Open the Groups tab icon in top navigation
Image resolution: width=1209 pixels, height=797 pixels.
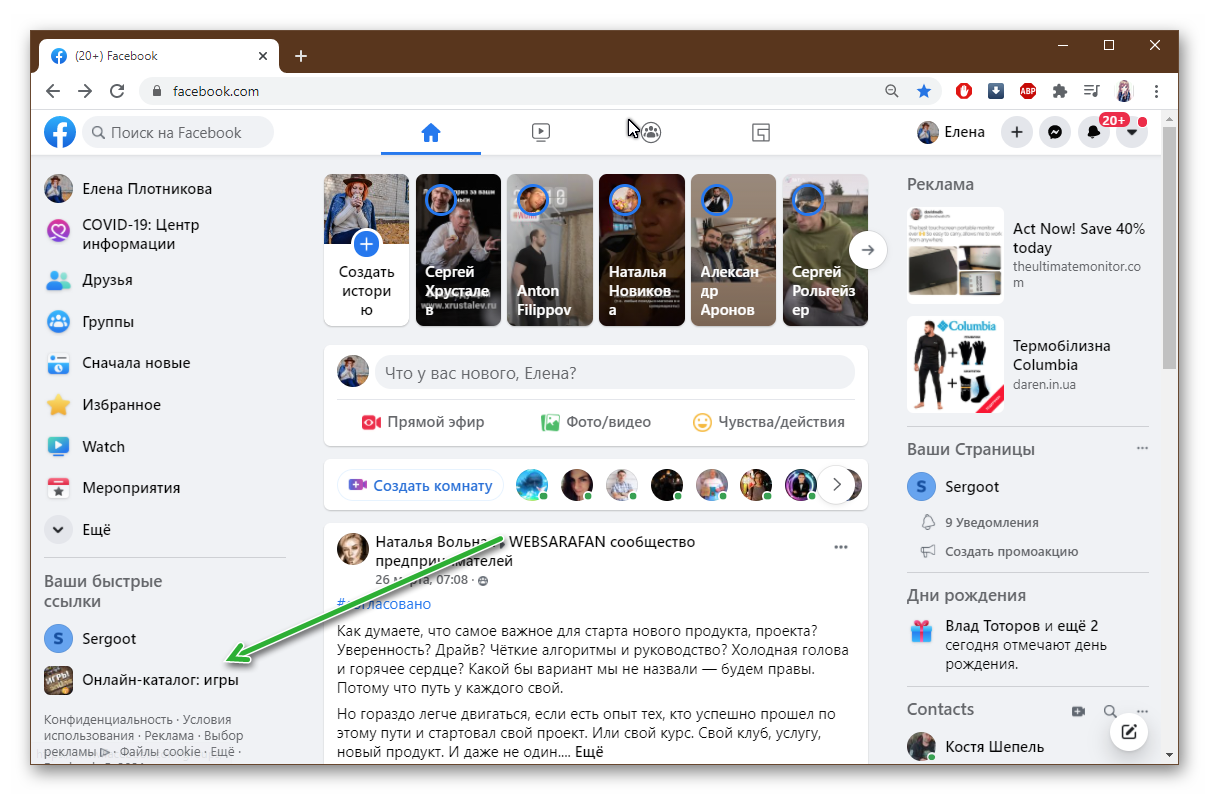pos(651,132)
